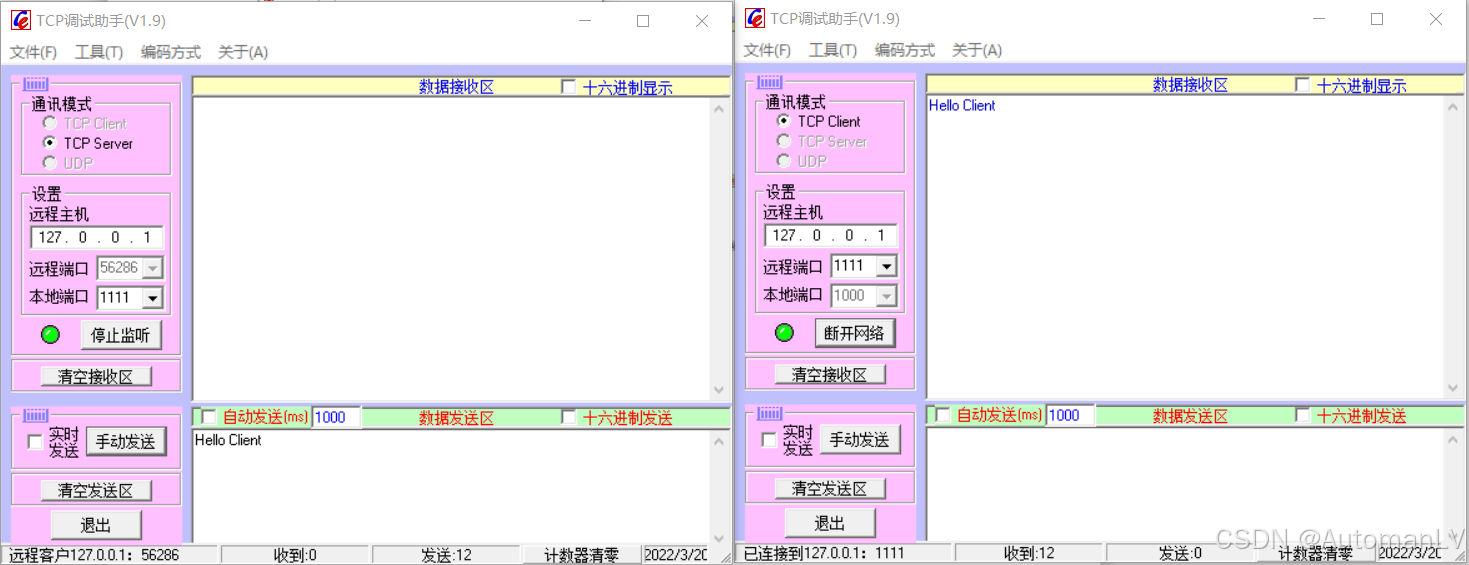Open 关于(A) menu in right window
The image size is (1469, 565).
coord(977,50)
